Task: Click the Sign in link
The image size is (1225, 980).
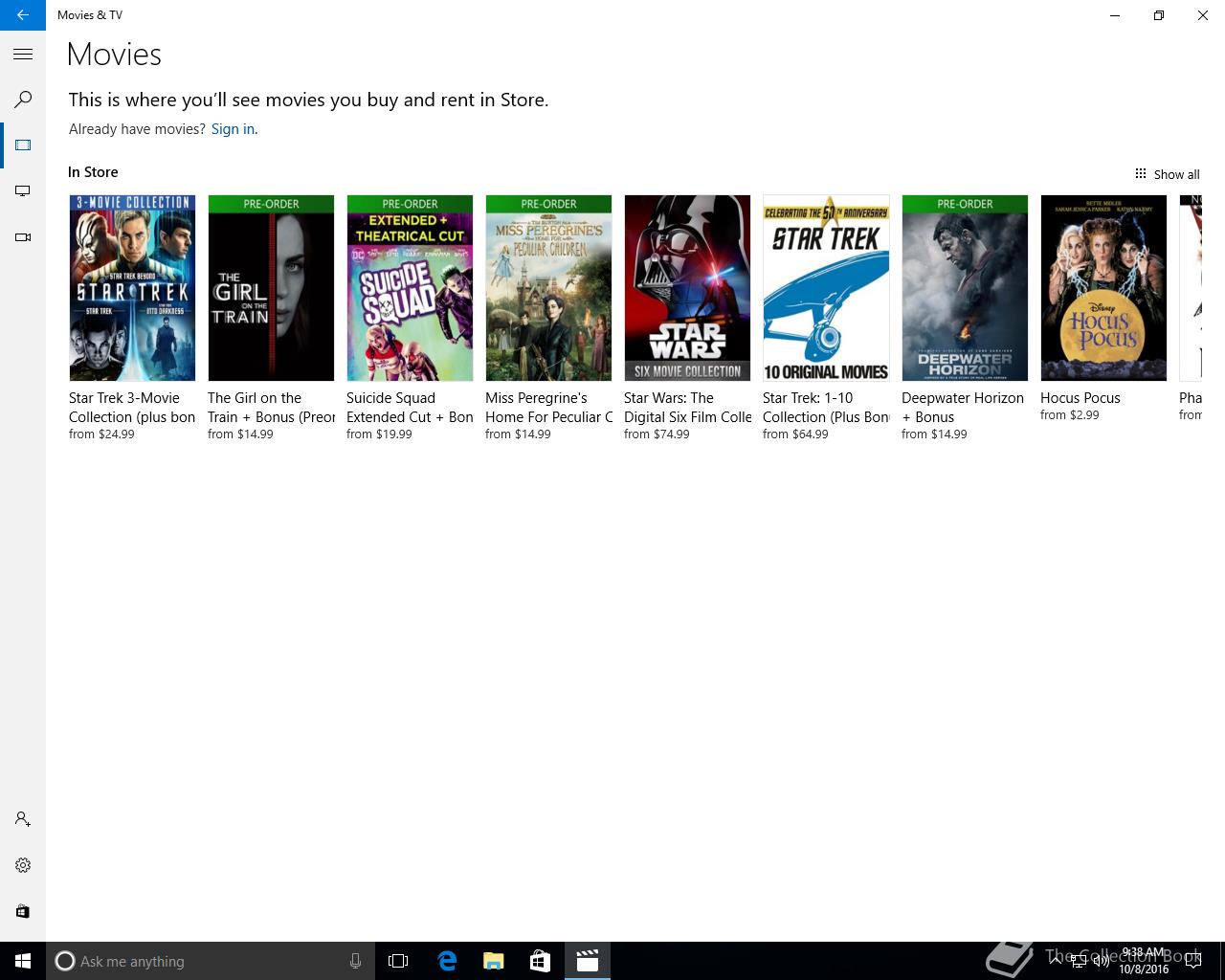Action: [x=233, y=129]
